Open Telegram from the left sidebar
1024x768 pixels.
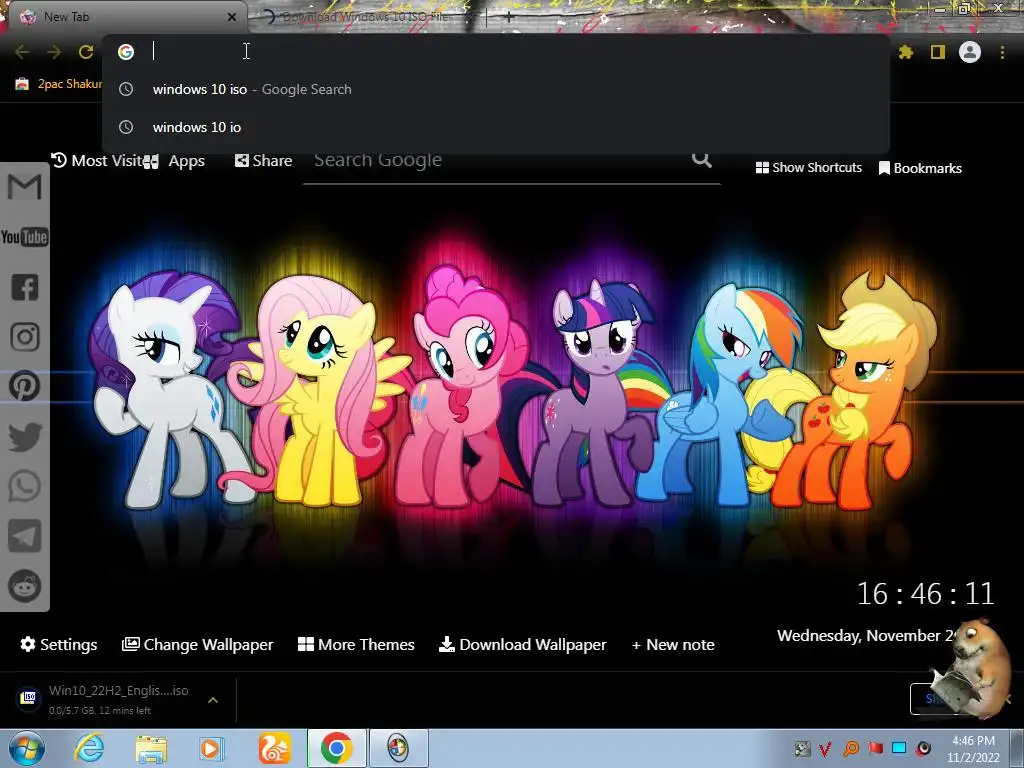pos(25,536)
